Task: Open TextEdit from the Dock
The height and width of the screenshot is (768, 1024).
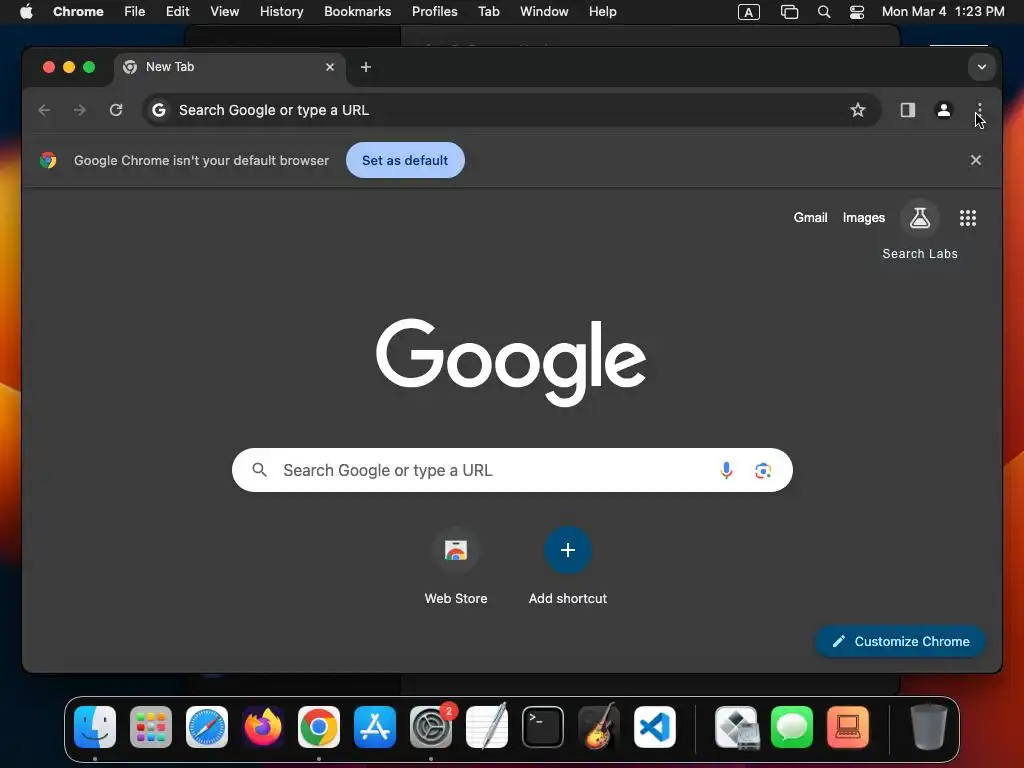Action: click(487, 727)
